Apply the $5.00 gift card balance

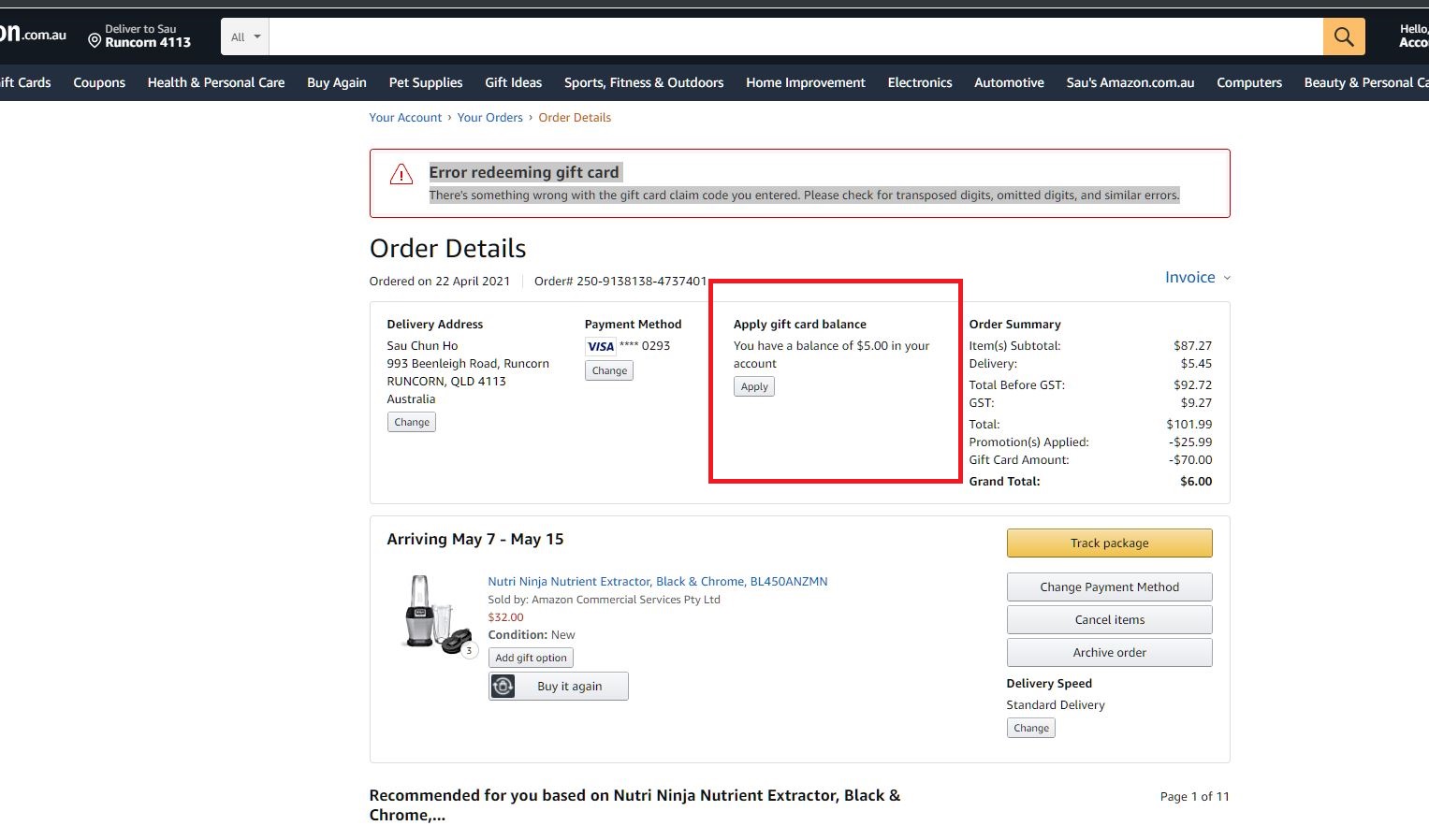tap(754, 386)
